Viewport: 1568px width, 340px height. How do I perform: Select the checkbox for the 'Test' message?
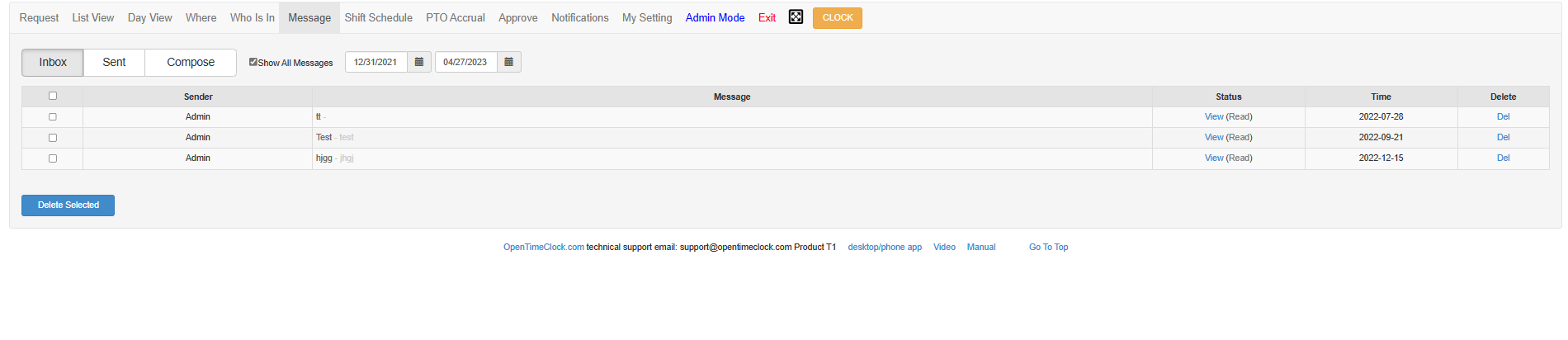tap(53, 138)
